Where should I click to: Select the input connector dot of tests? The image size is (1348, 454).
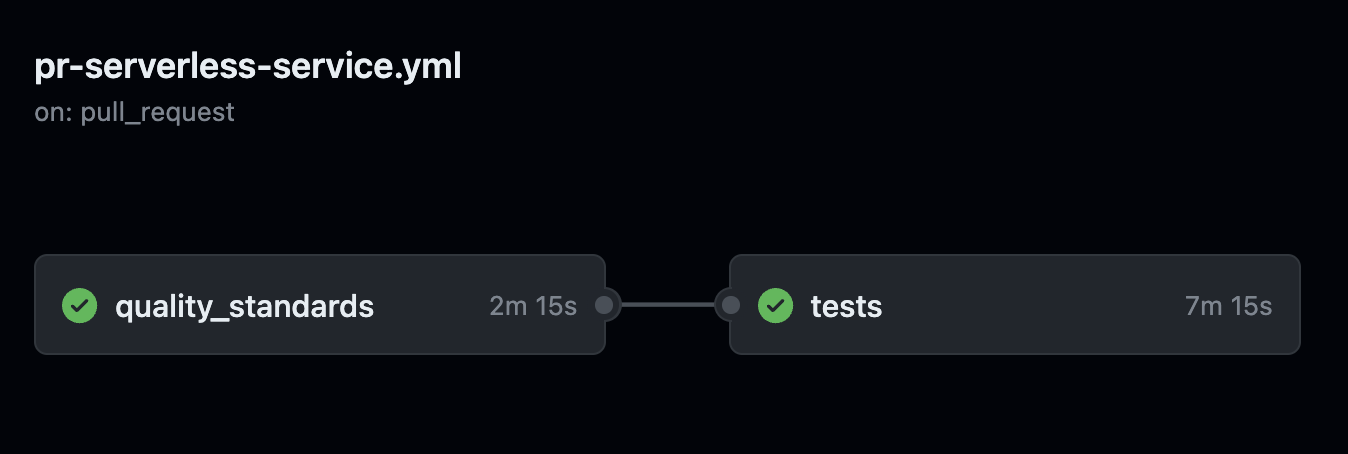pos(731,305)
